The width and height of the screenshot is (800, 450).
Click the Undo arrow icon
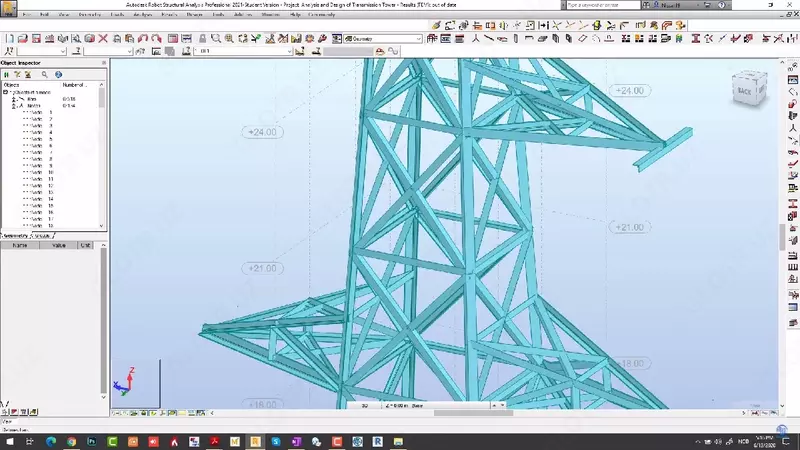[142, 39]
